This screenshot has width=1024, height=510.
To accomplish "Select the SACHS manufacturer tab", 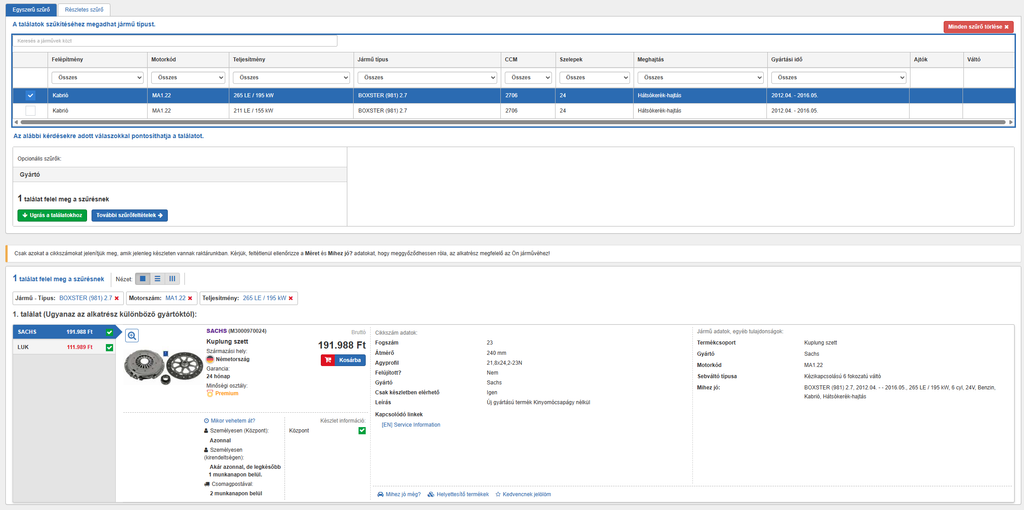I will [63, 332].
